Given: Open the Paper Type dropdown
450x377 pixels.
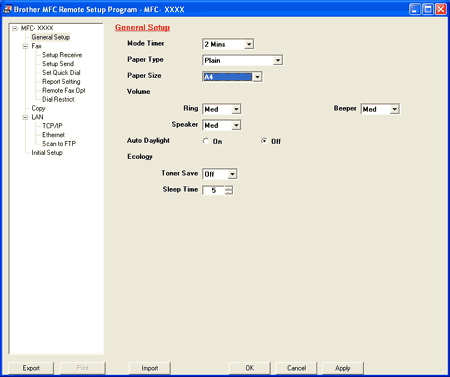Looking at the screenshot, I should 278,60.
